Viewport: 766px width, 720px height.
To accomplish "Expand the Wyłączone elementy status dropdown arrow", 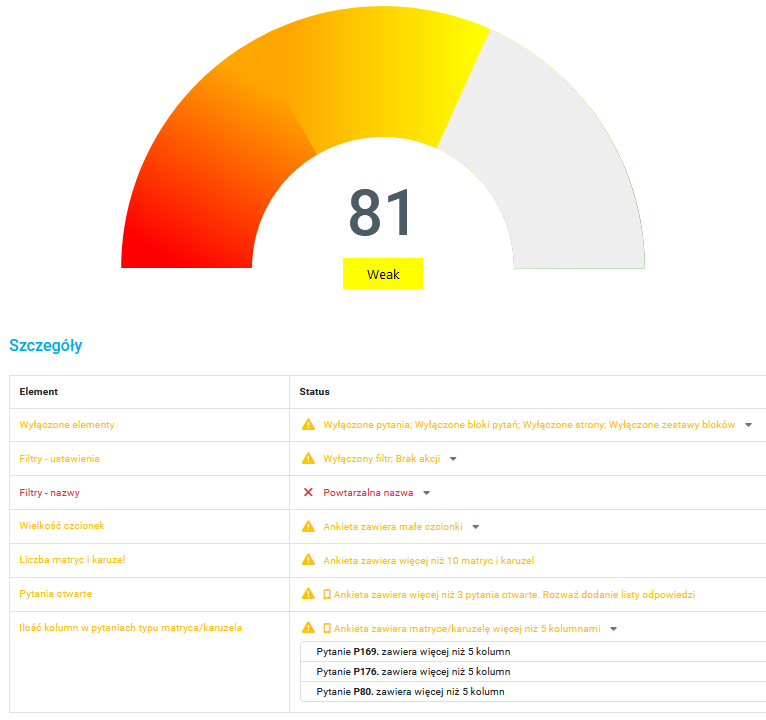I will [x=748, y=425].
